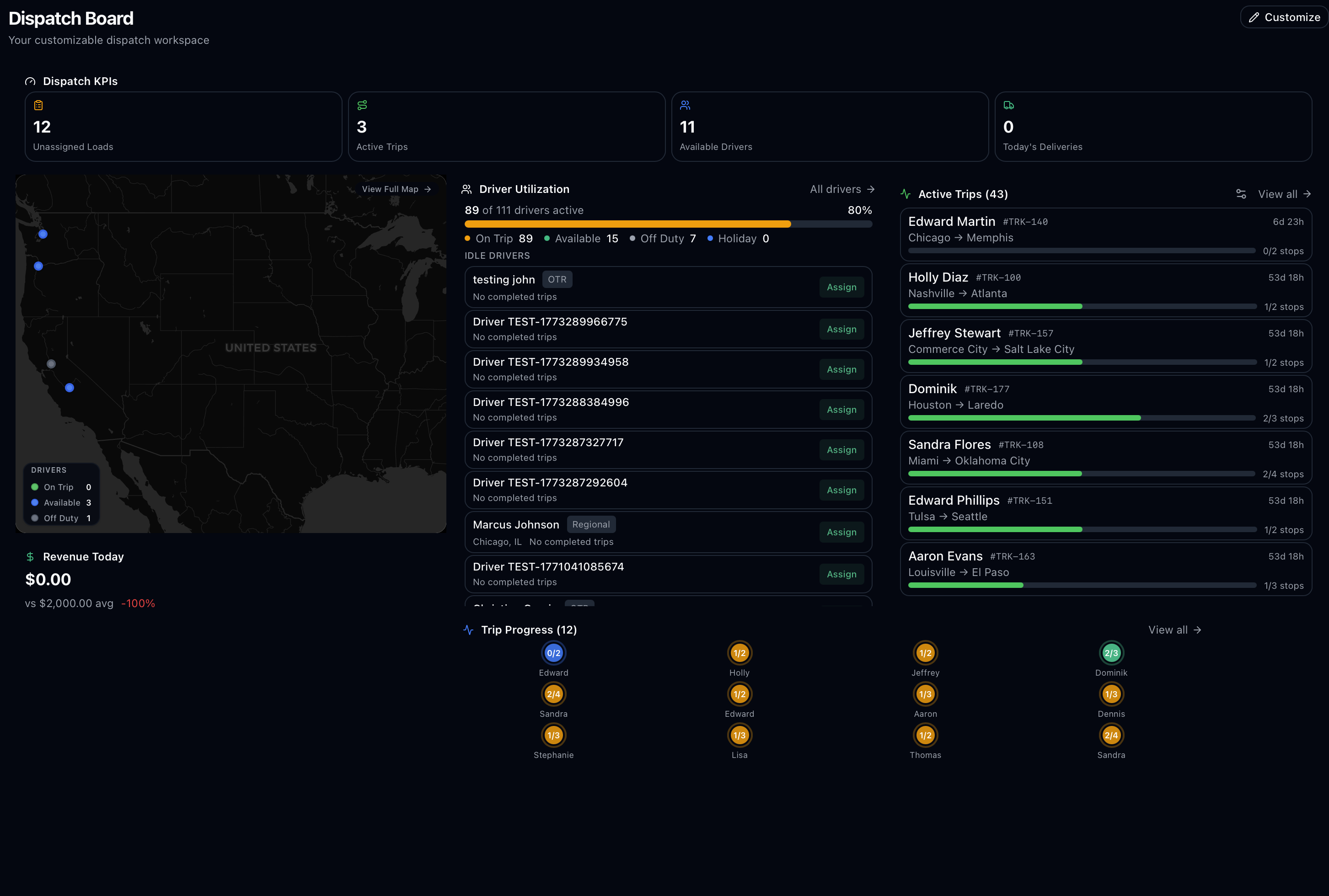The image size is (1329, 896).
Task: Select Edward Martin Chicago to Memphis trip
Action: coord(1105,234)
